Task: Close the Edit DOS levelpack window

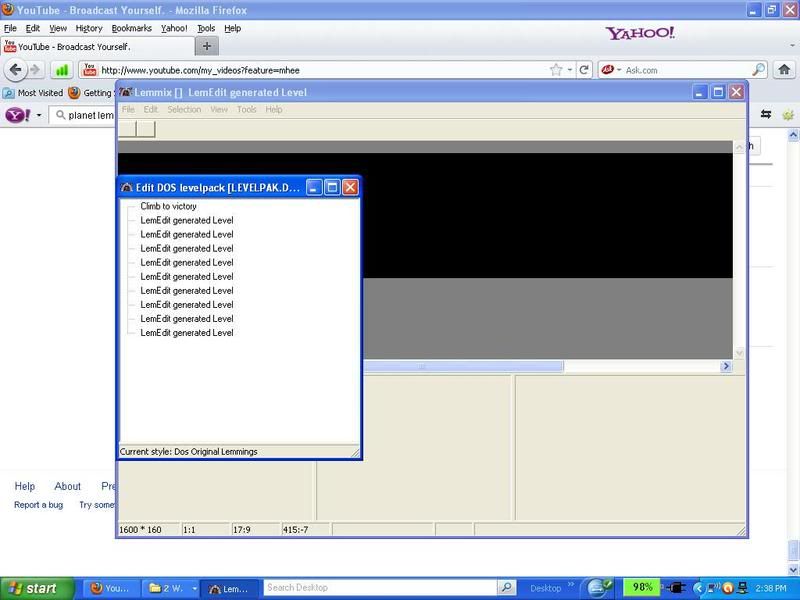Action: pos(350,187)
